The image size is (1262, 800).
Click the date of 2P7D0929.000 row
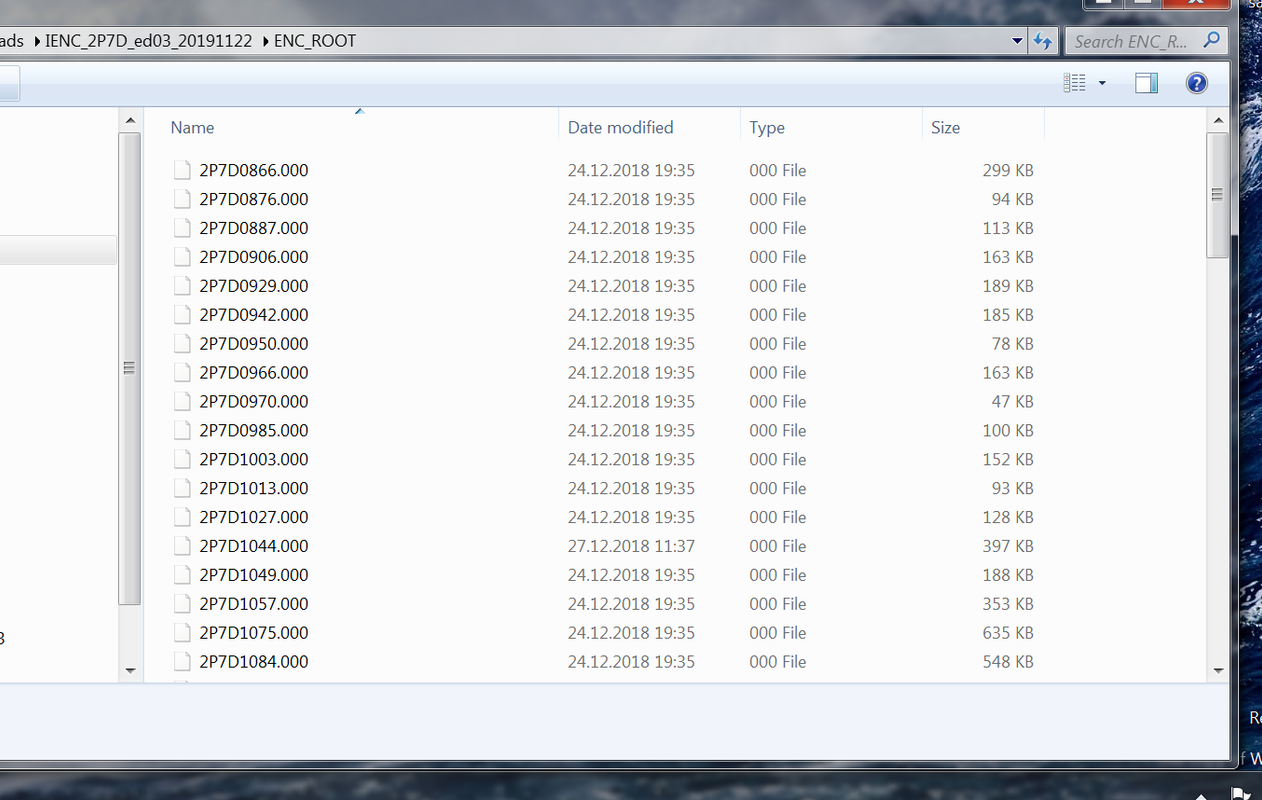631,286
